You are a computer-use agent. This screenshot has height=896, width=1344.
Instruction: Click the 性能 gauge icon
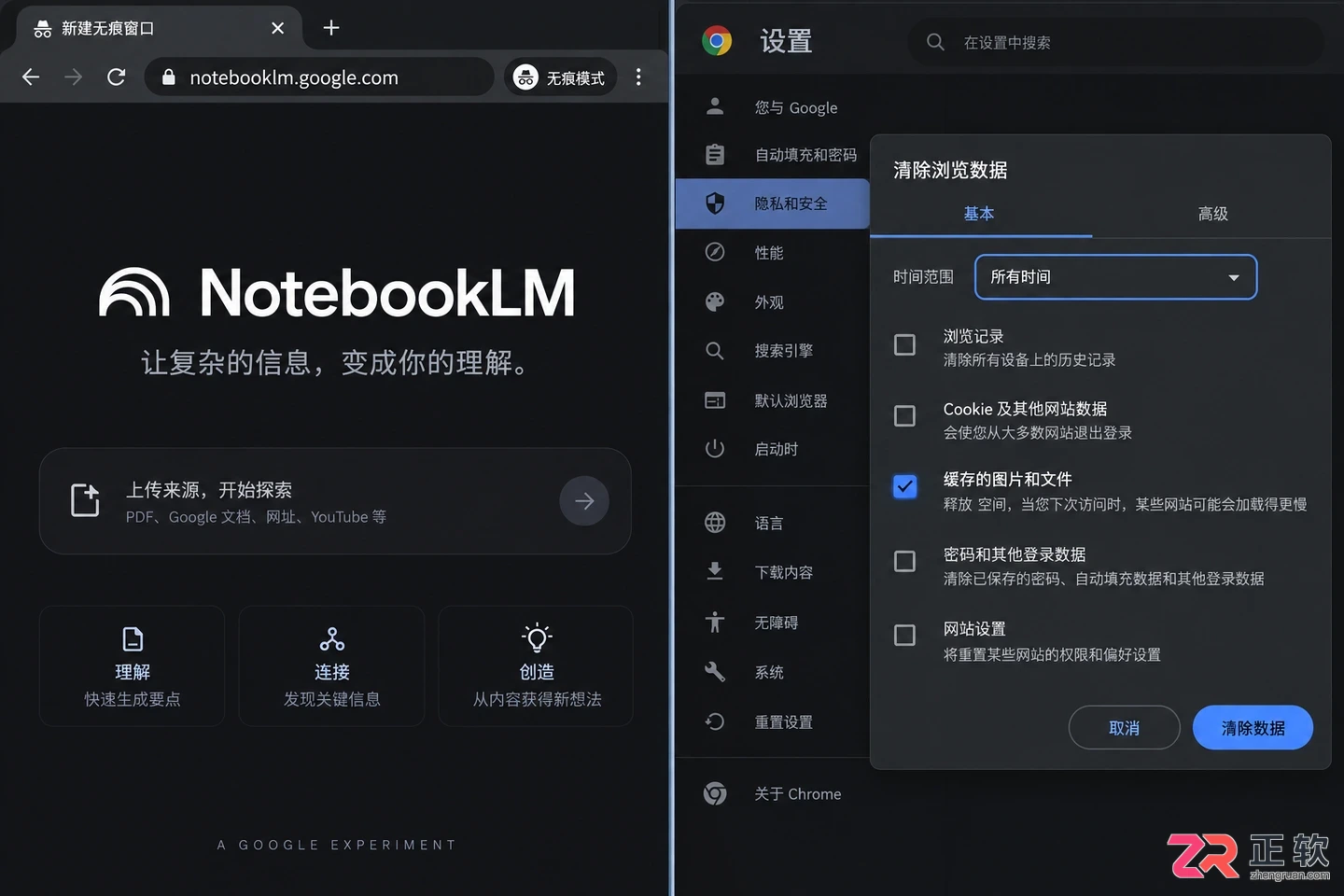coord(715,252)
